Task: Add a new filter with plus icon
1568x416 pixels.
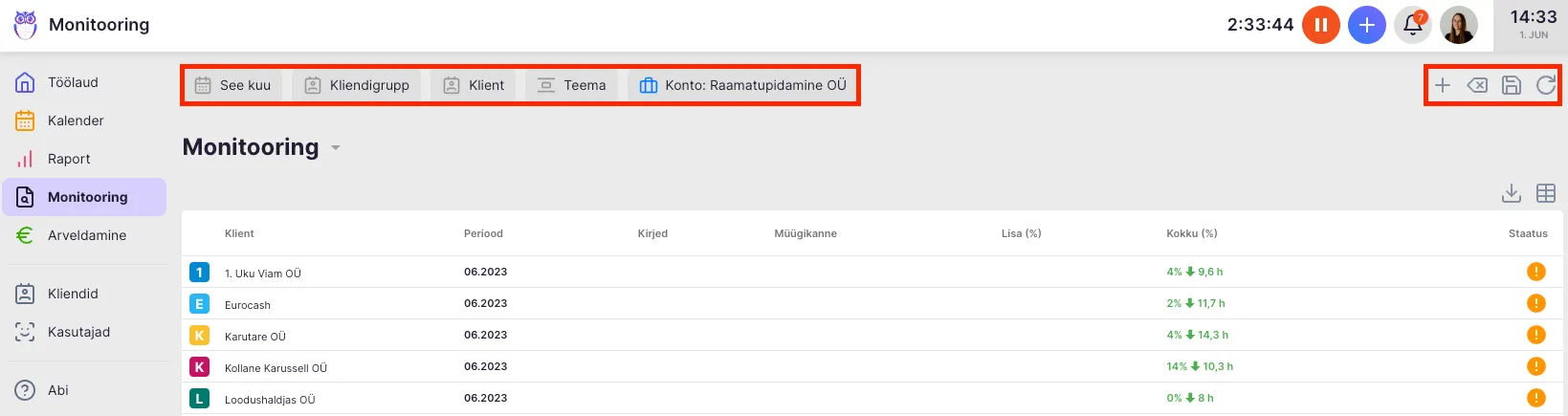Action: coord(1442,85)
